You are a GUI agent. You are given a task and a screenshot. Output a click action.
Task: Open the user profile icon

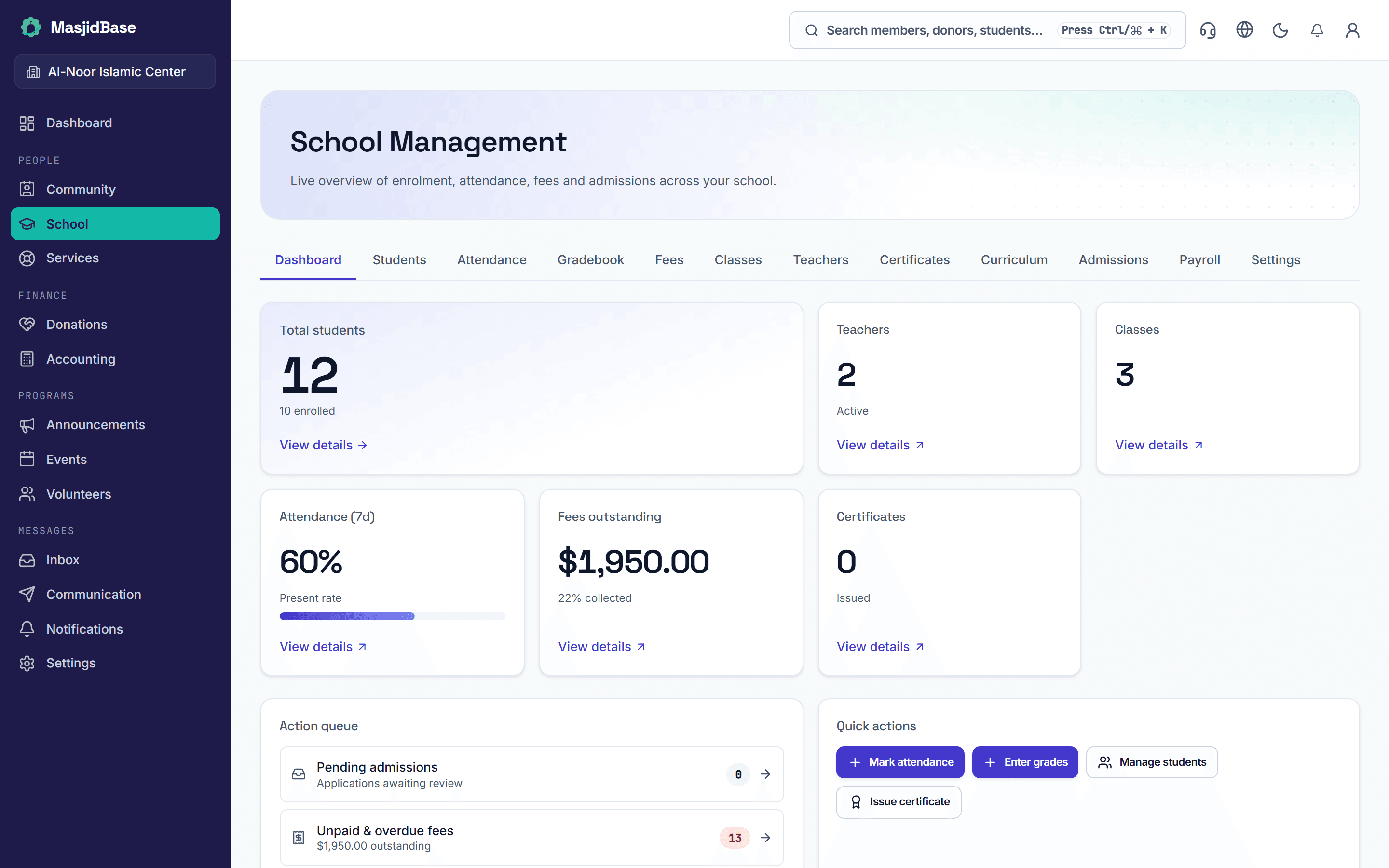(1353, 30)
